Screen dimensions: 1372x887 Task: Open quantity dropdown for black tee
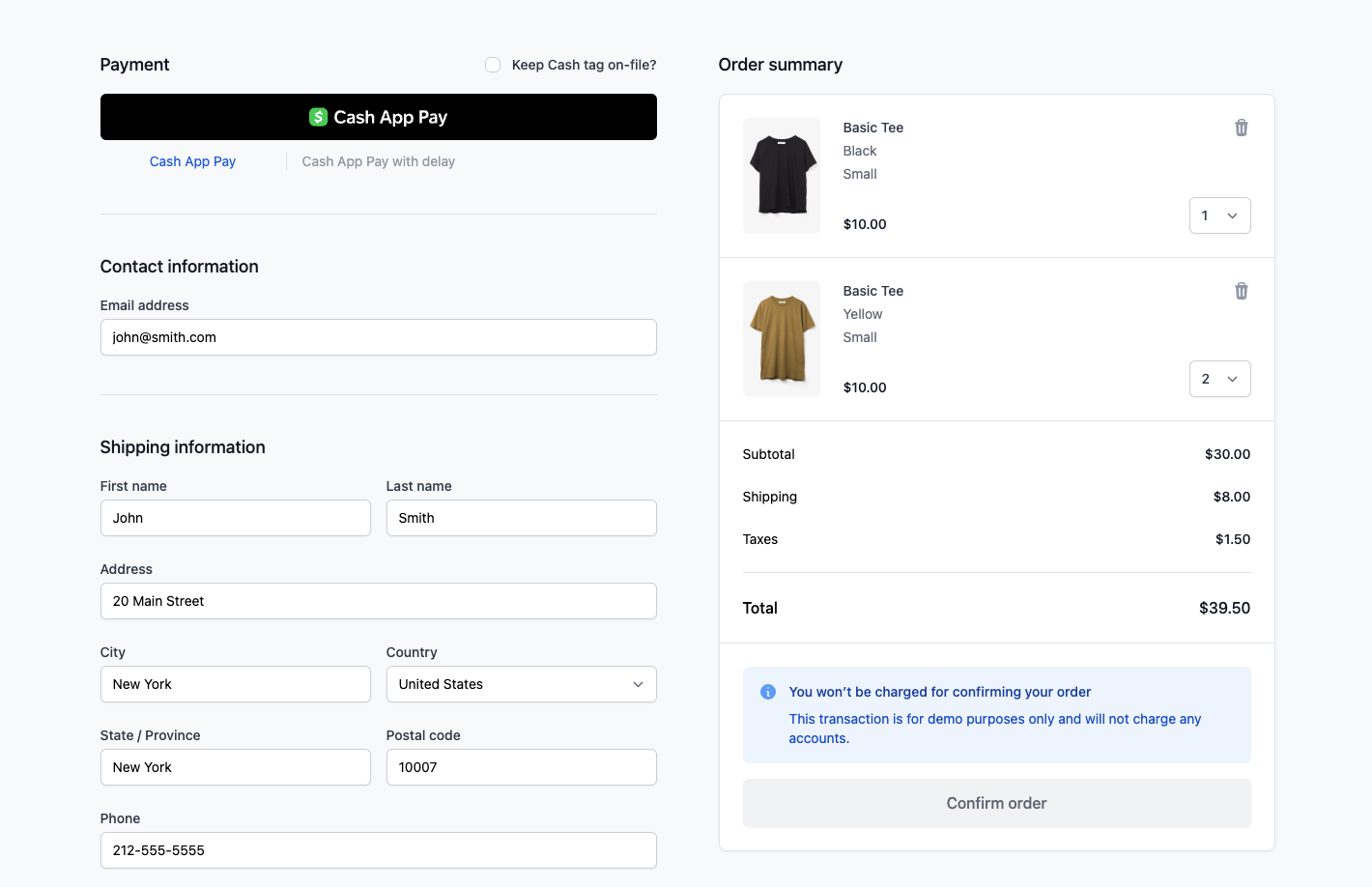pyautogui.click(x=1219, y=215)
